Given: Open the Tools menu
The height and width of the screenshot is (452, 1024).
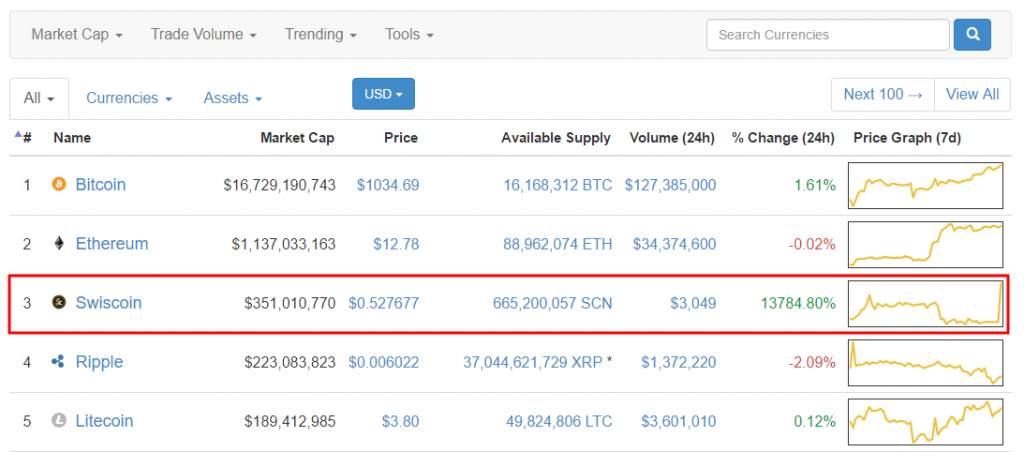Looking at the screenshot, I should (x=409, y=35).
